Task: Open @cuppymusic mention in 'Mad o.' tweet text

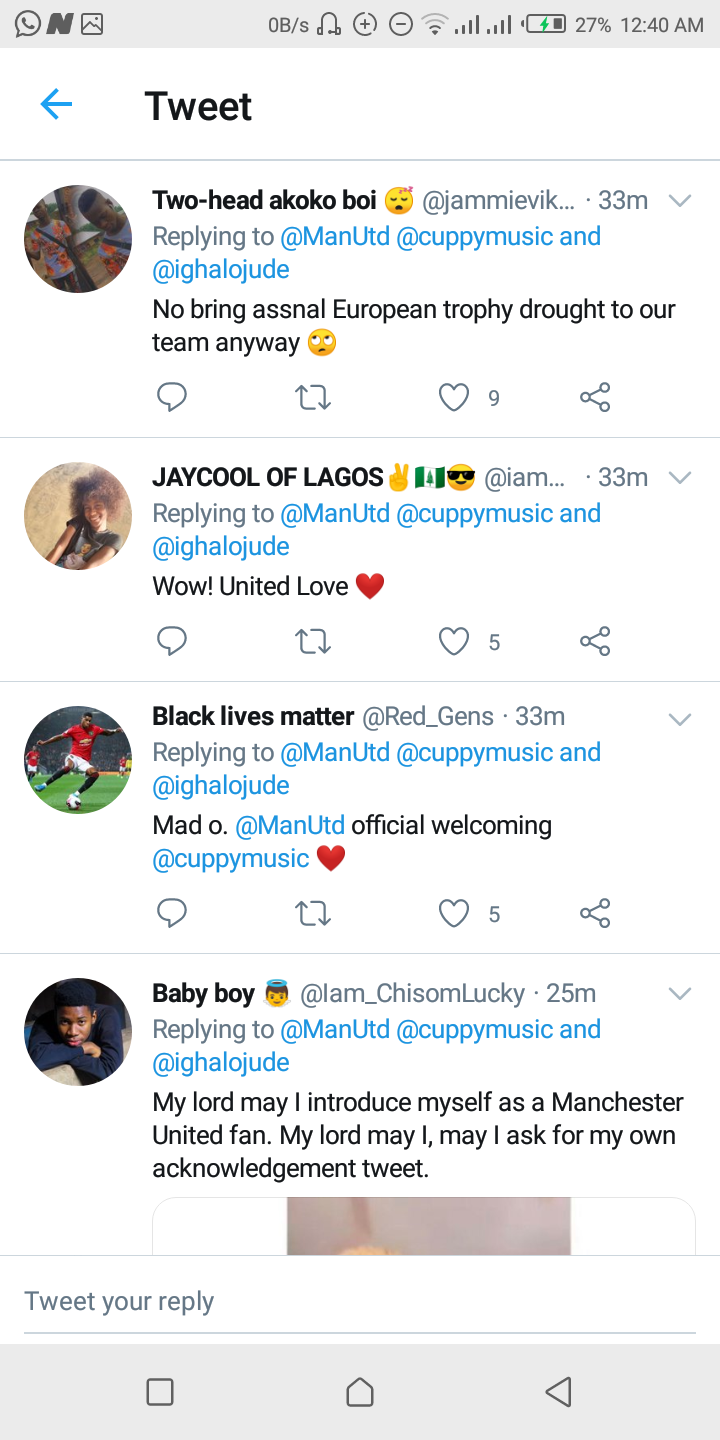Action: [x=231, y=859]
